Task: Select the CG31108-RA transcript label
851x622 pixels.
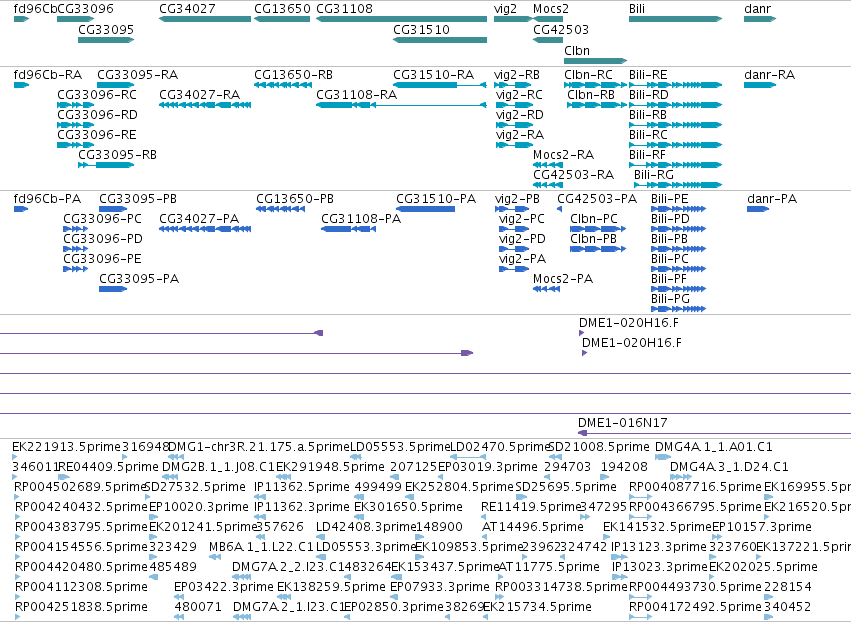Action: 357,94
